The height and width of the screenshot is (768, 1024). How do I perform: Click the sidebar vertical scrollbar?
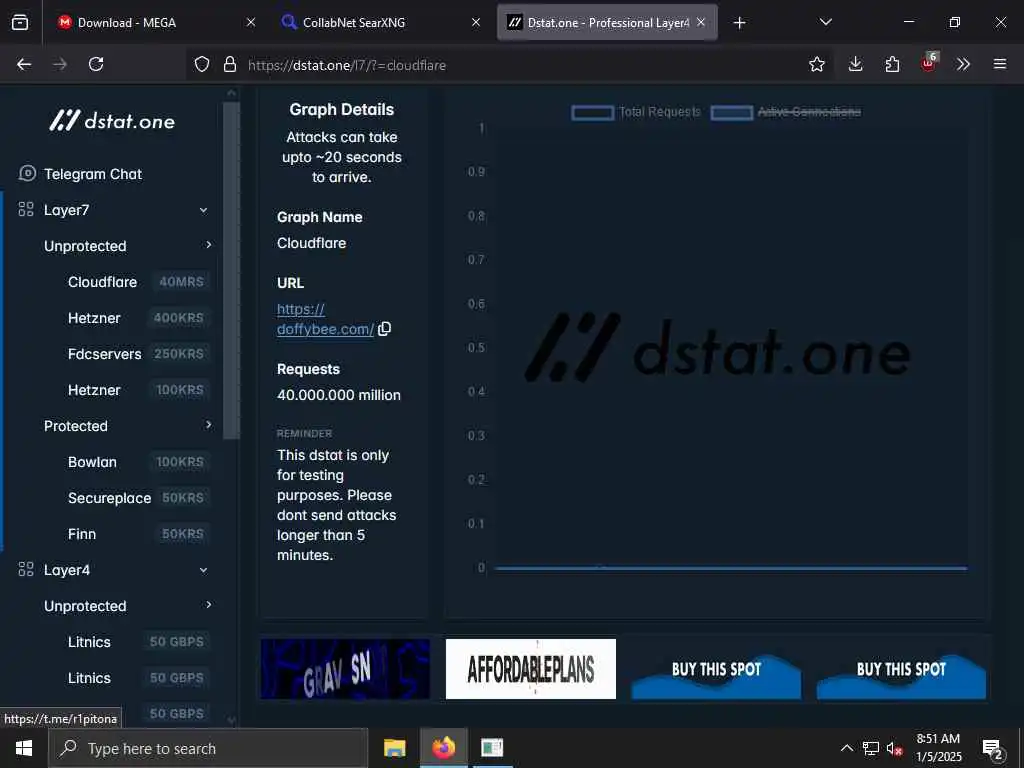231,271
